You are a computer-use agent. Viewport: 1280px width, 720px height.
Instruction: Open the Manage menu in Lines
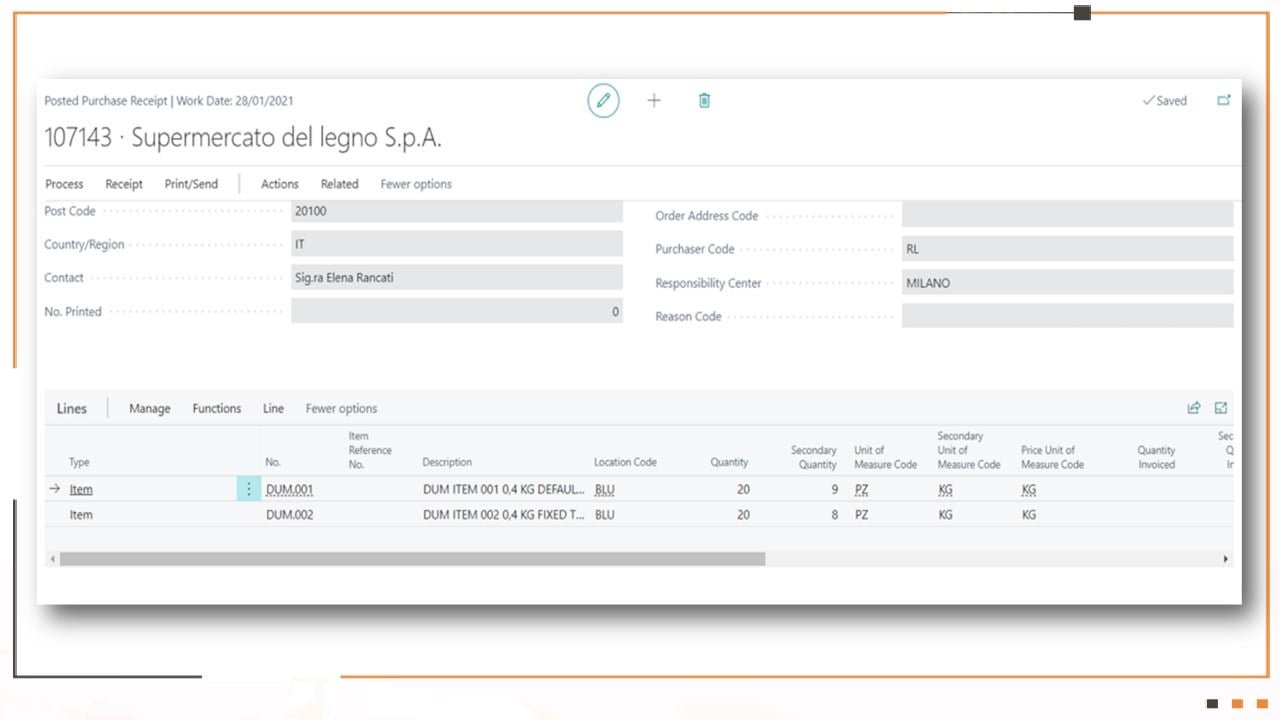tap(150, 408)
